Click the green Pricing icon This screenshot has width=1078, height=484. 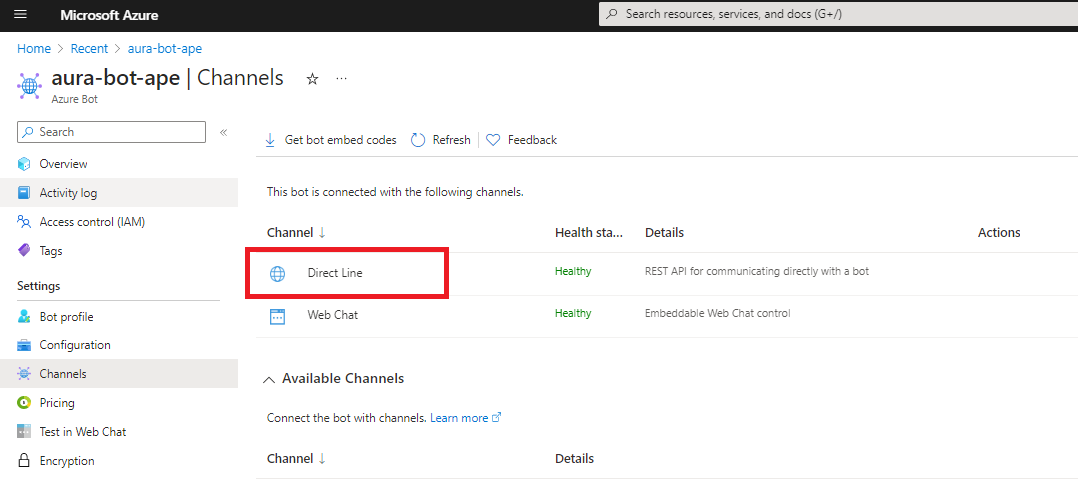24,403
